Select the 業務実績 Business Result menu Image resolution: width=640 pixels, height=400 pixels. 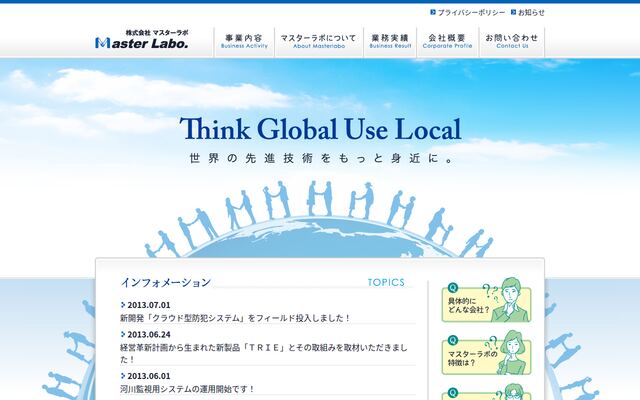(390, 42)
